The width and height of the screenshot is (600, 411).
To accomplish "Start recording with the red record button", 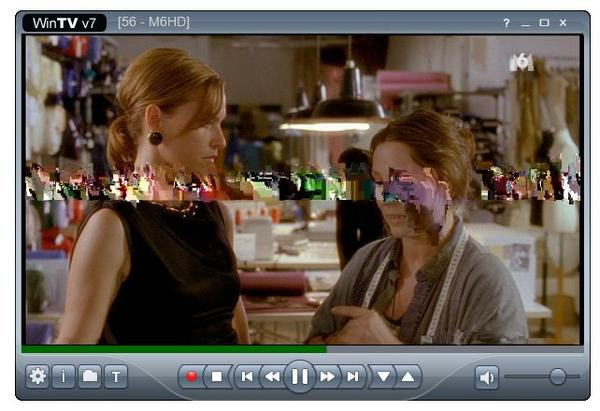I will point(191,377).
